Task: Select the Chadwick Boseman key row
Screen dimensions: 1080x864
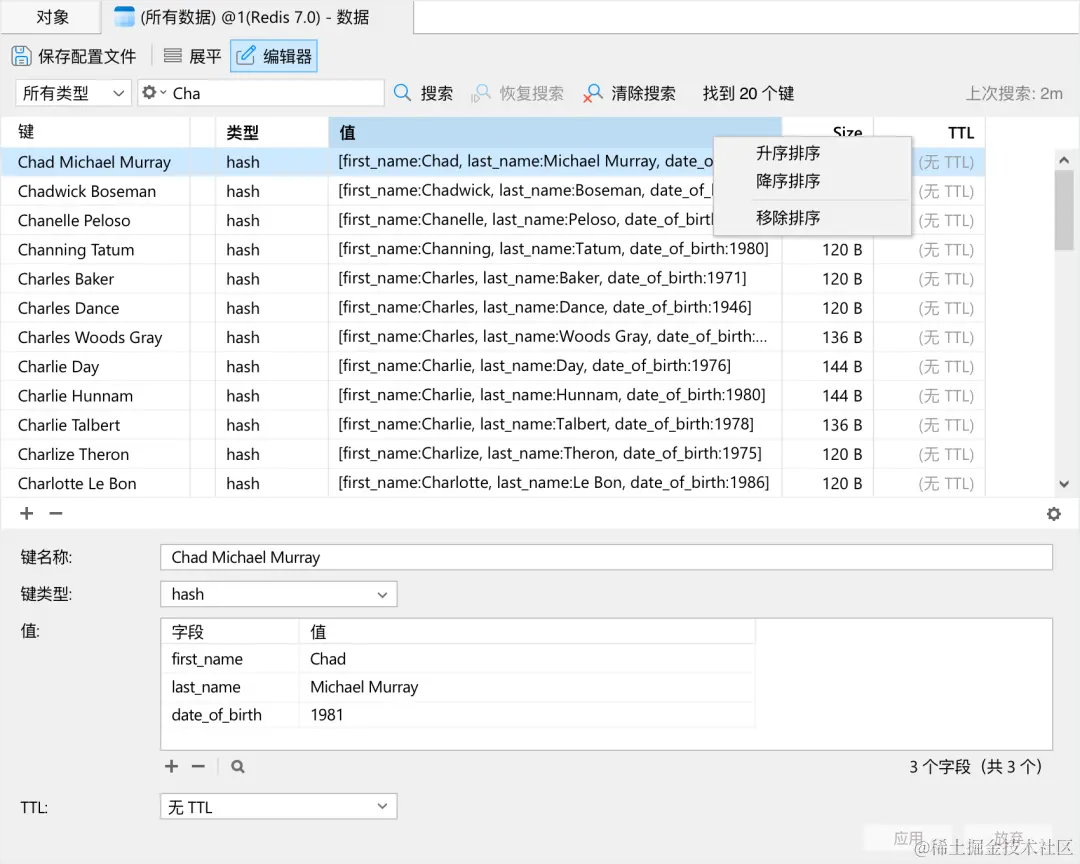Action: [493, 191]
